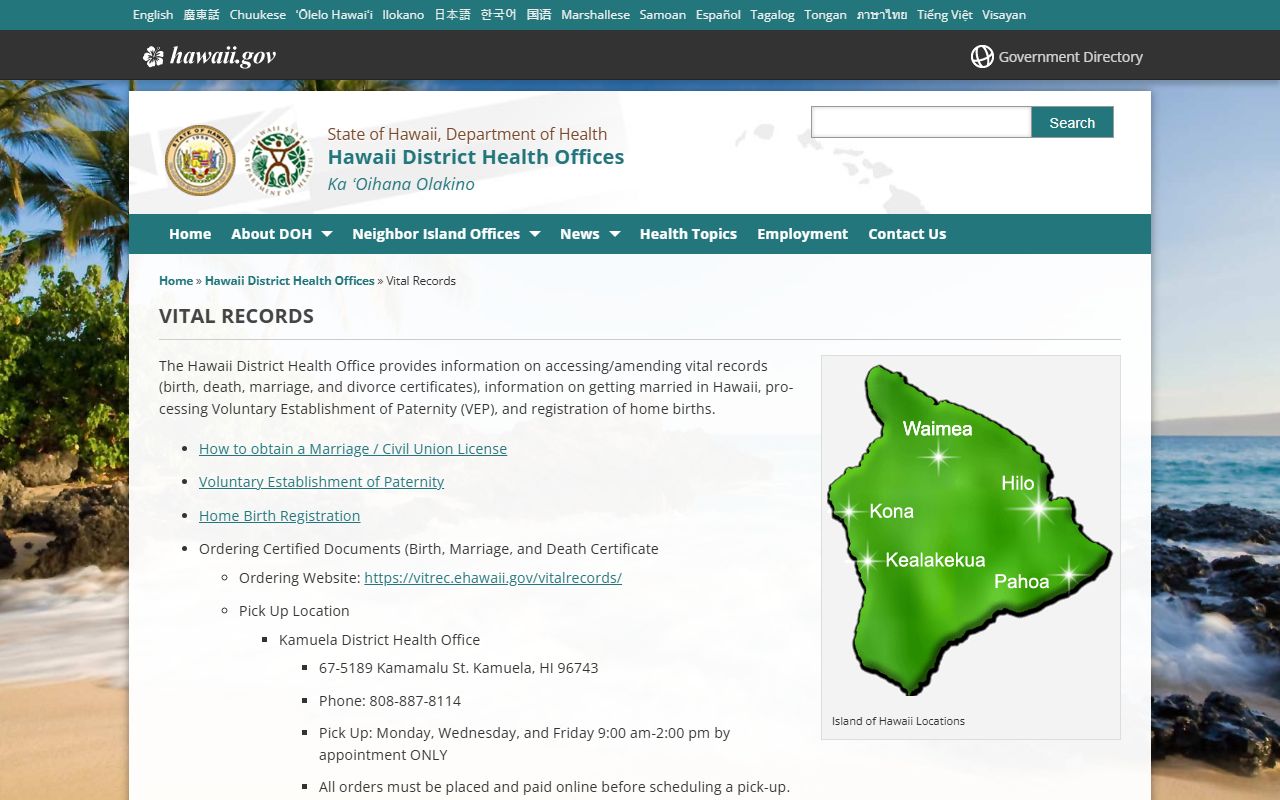Open the Neighbor Island Offices menu
The width and height of the screenshot is (1280, 800).
click(436, 234)
